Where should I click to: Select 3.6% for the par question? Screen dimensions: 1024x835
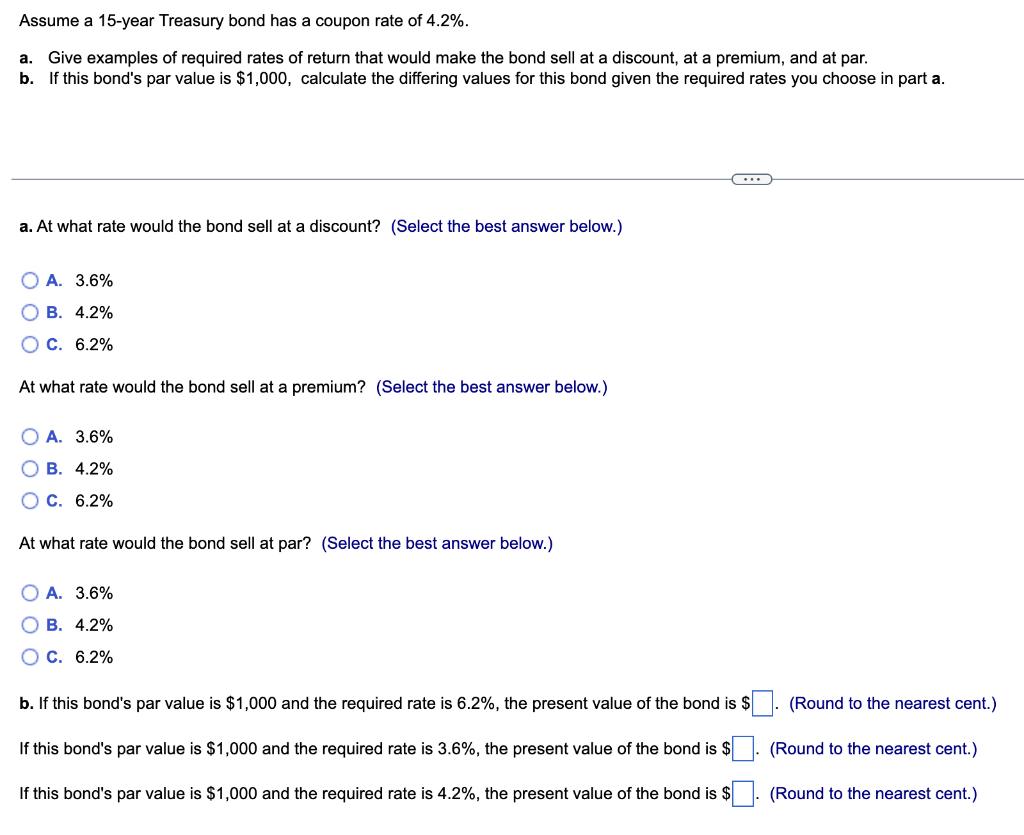[x=30, y=593]
